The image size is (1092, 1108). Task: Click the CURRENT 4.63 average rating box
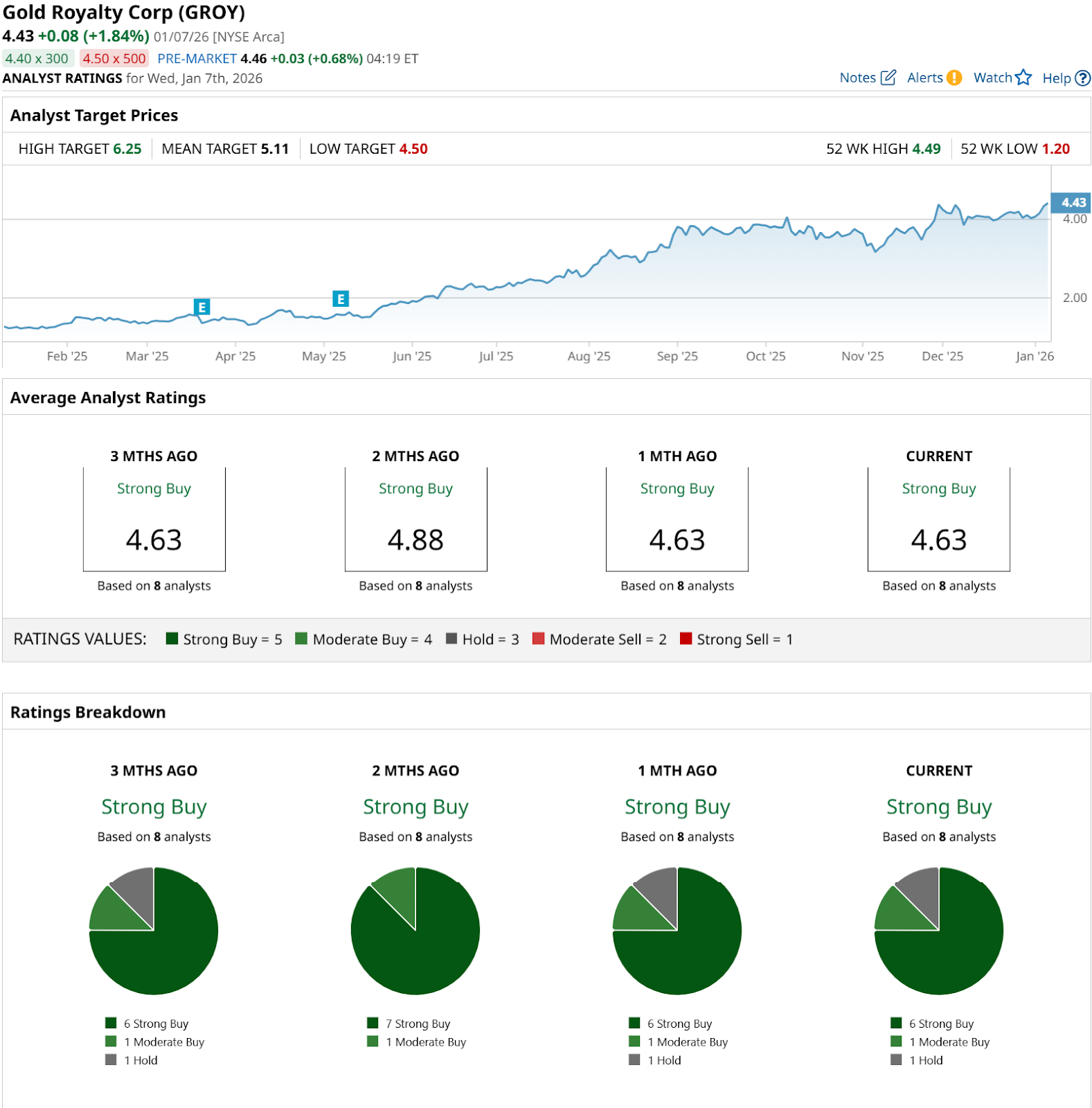click(938, 519)
